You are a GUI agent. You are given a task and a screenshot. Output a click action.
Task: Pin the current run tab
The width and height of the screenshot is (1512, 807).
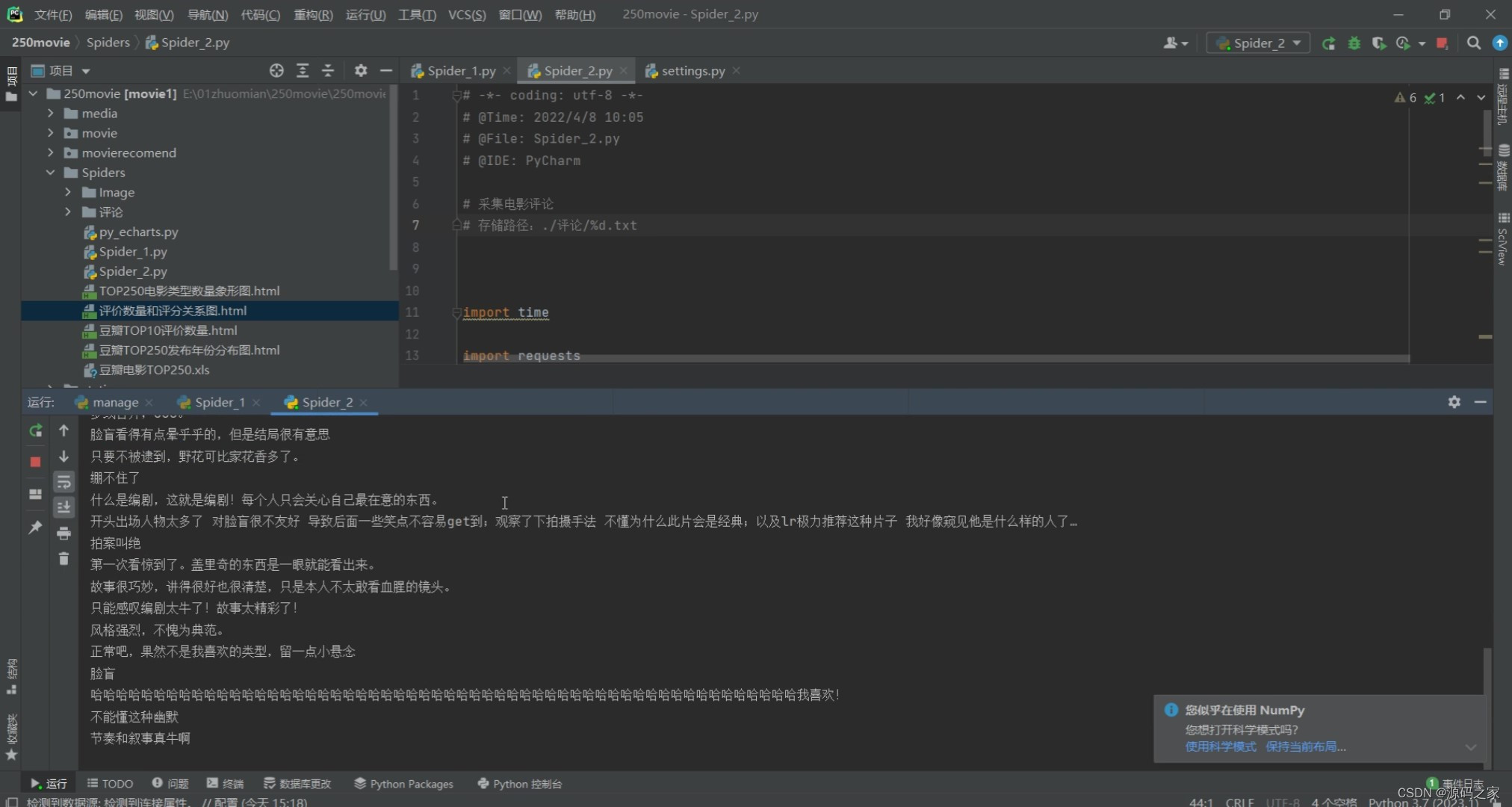tap(35, 528)
